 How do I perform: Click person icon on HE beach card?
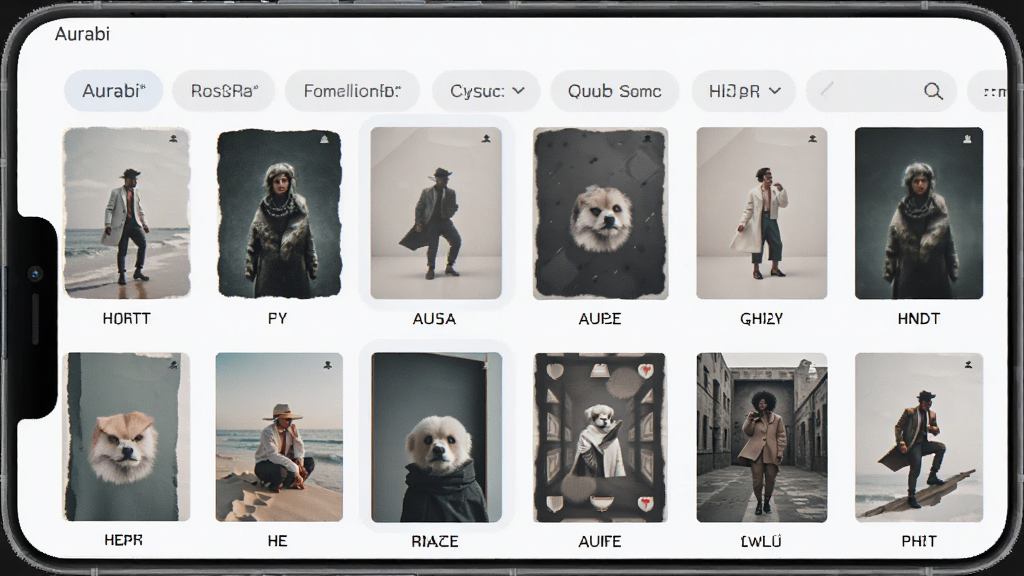[328, 365]
